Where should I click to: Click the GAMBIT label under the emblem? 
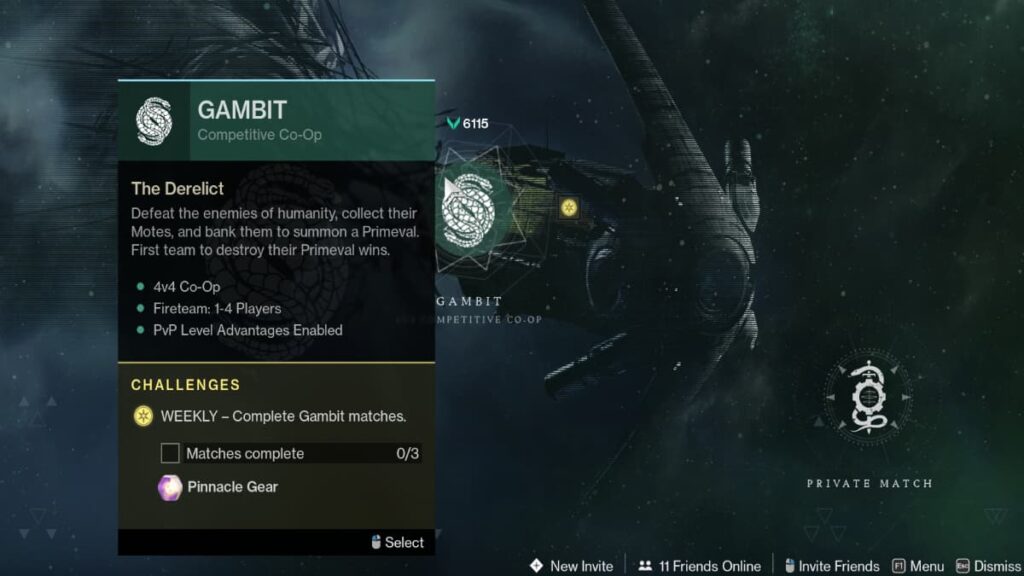click(470, 301)
